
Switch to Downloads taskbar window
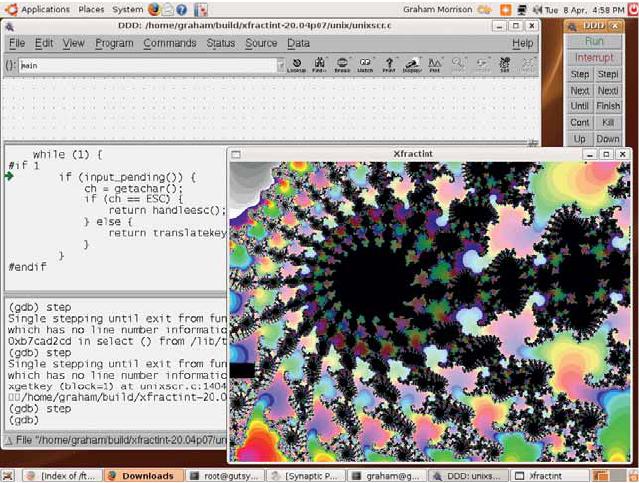pos(143,476)
